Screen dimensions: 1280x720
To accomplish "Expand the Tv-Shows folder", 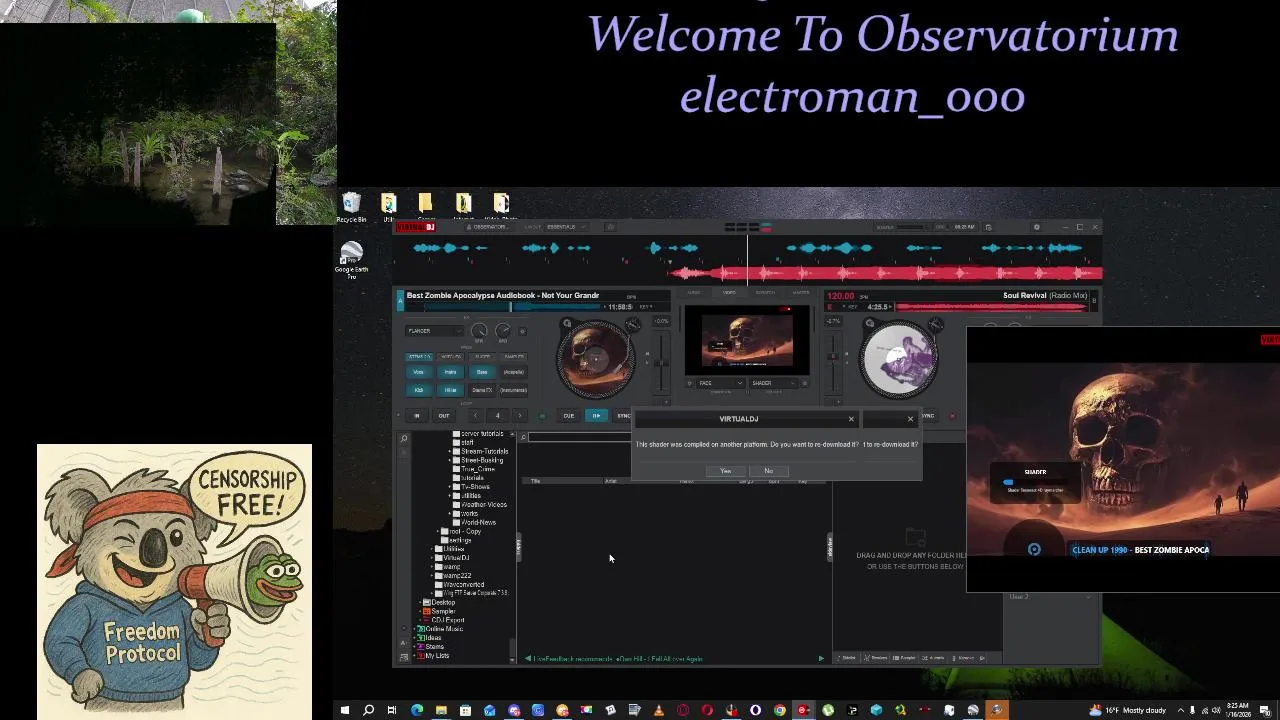I will coord(450,487).
